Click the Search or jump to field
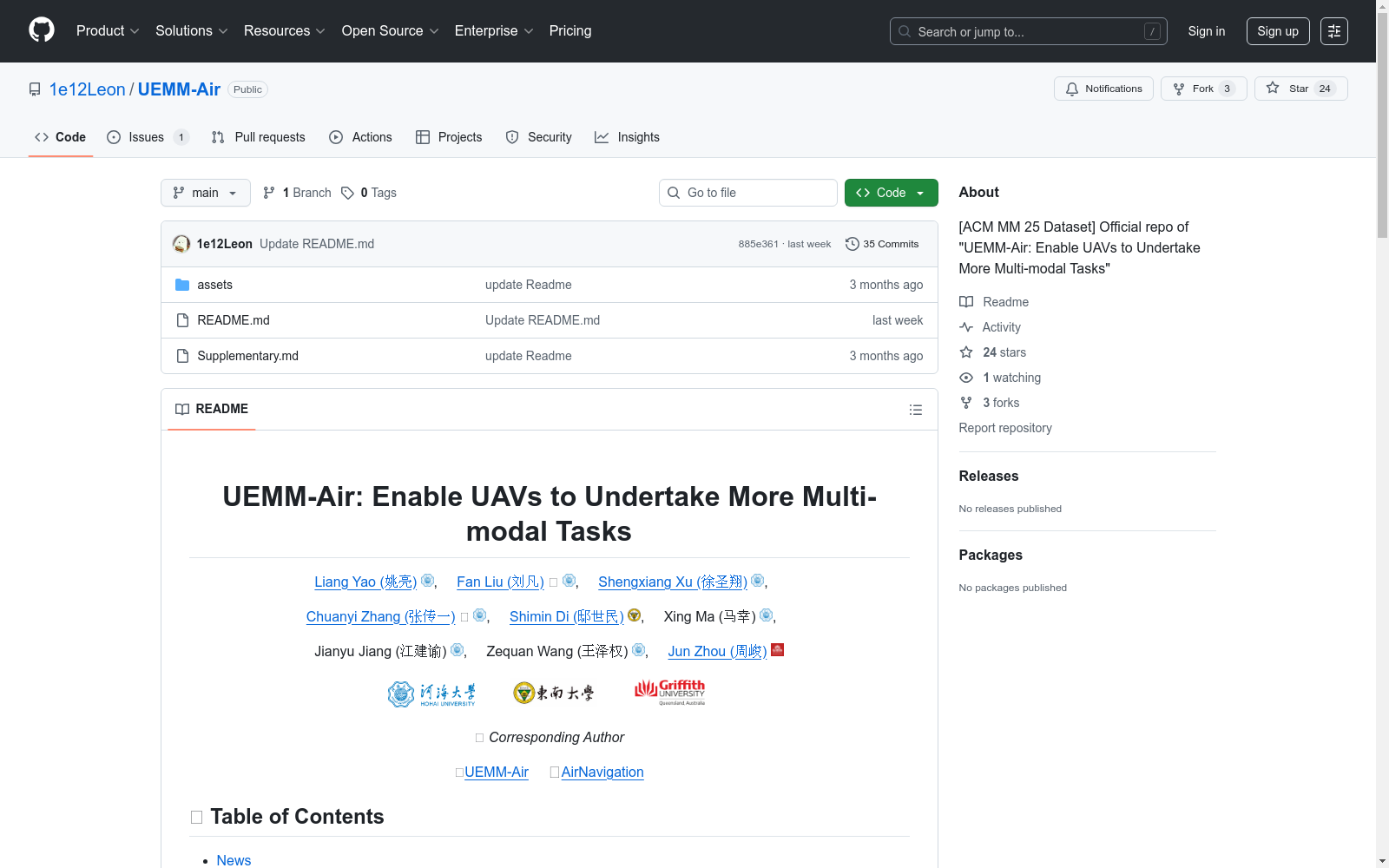The image size is (1389, 868). click(x=1029, y=31)
